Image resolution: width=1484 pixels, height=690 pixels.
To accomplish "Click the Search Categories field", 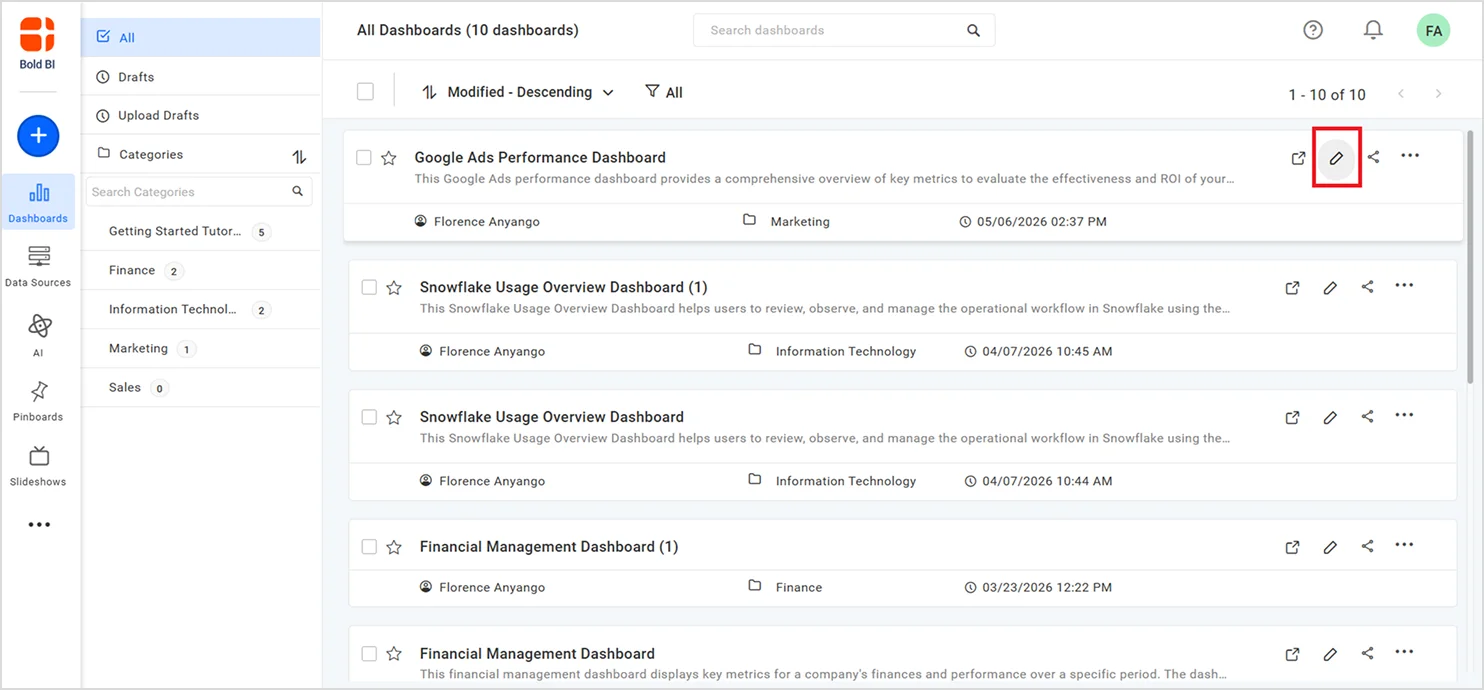I will (199, 191).
